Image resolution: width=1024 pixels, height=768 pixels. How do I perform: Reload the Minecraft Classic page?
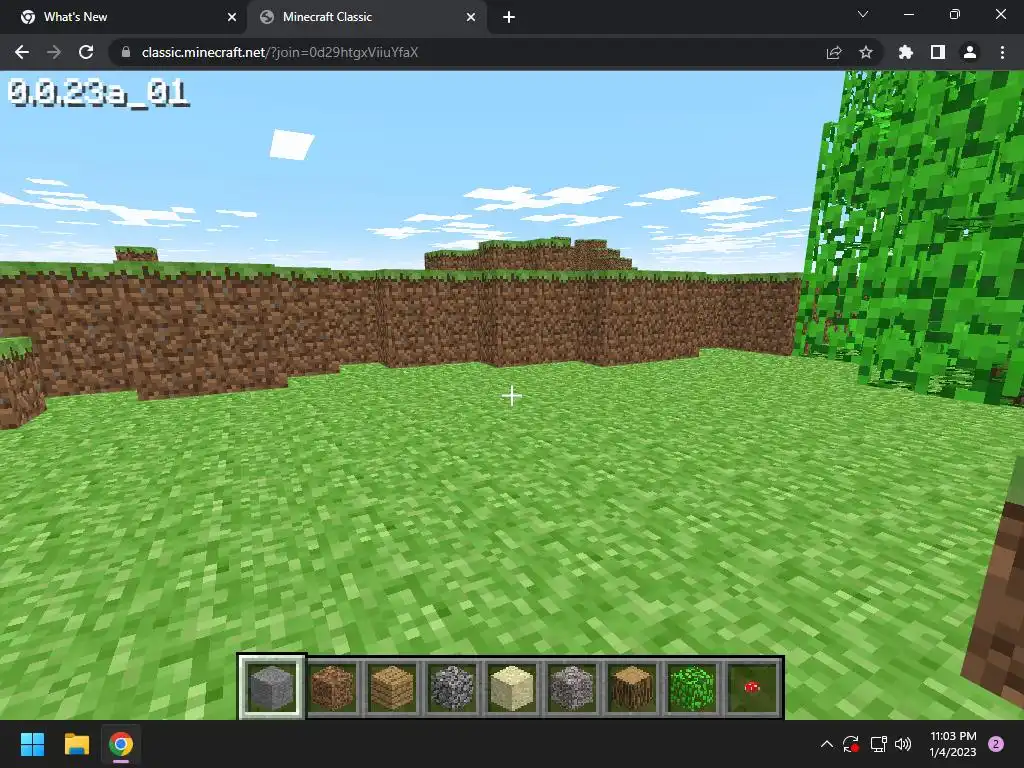point(86,52)
